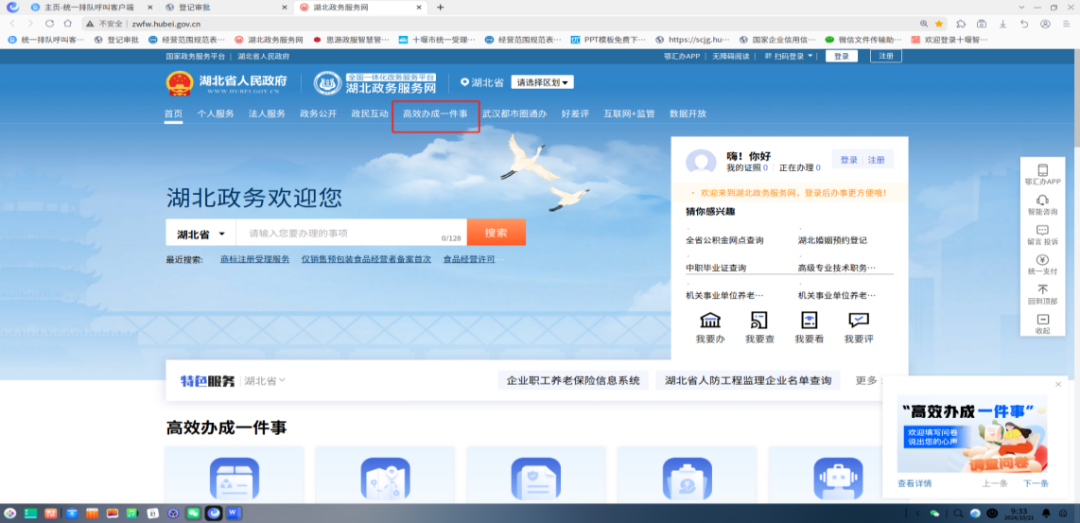Click 注册 button in top bar

(x=886, y=56)
